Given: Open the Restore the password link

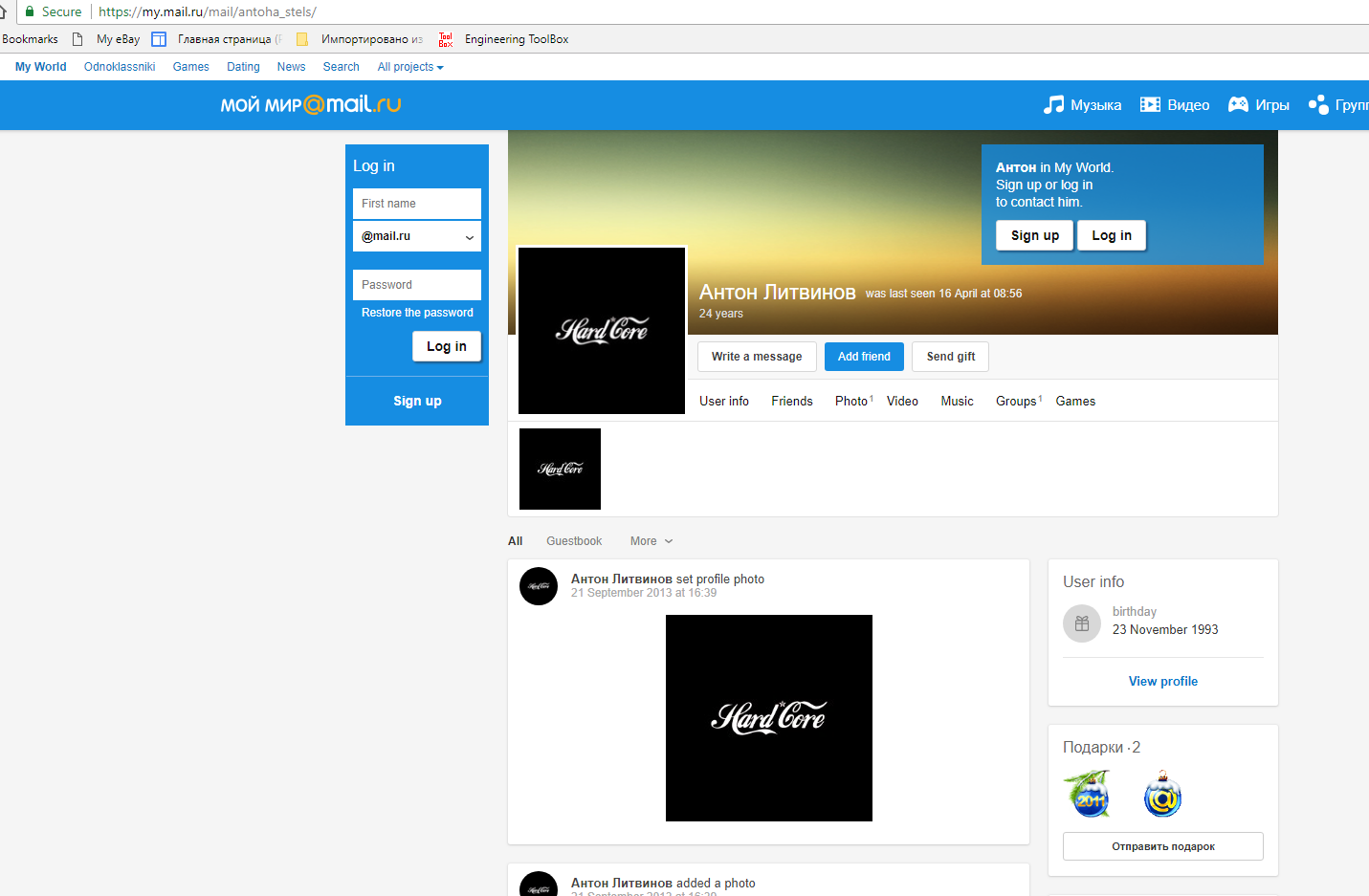Looking at the screenshot, I should tap(417, 313).
